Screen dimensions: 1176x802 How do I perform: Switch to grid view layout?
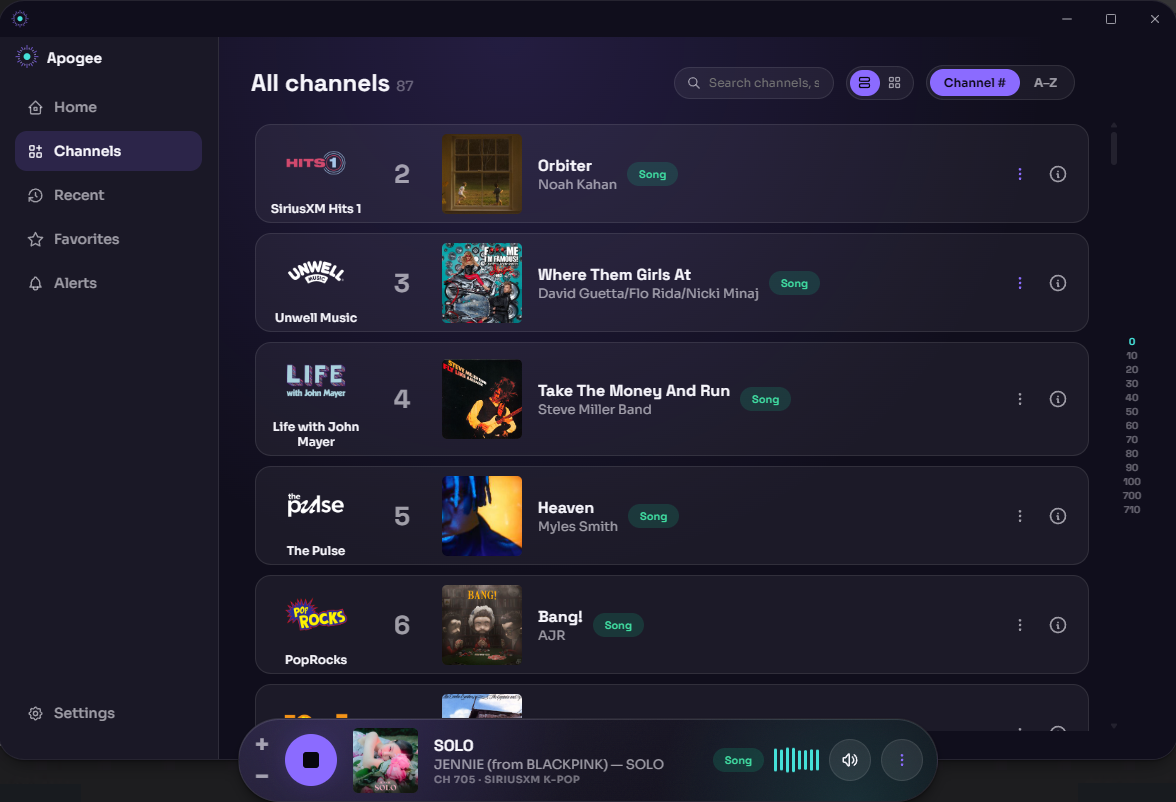[x=895, y=83]
